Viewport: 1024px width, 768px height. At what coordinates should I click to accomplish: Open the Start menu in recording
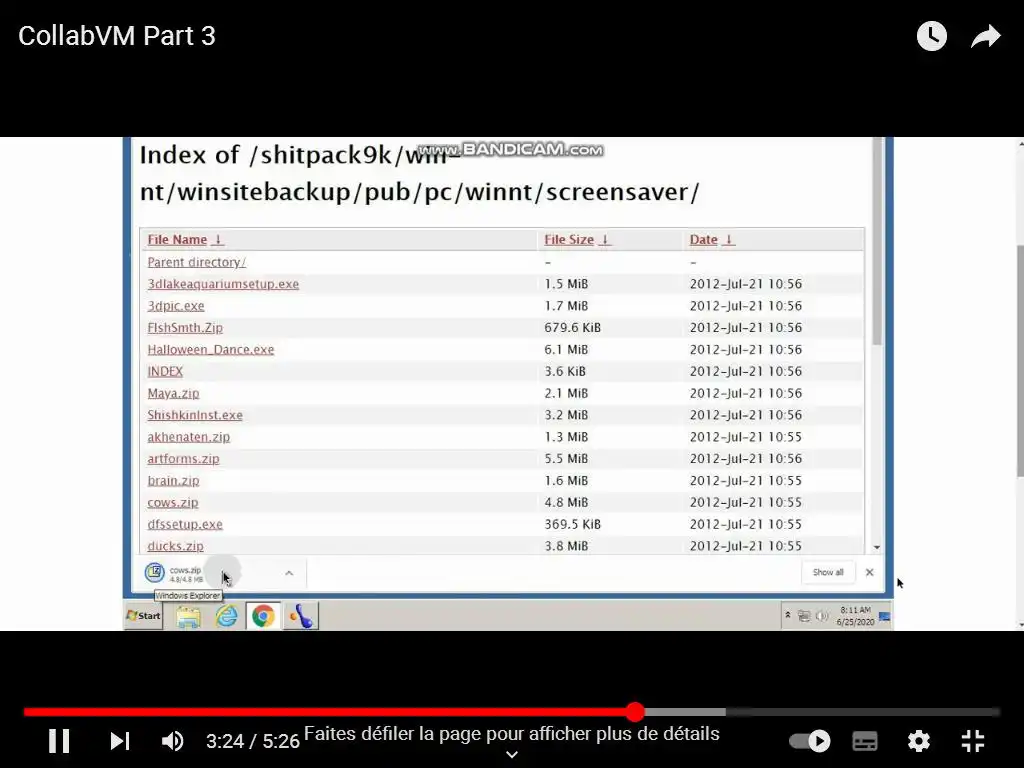143,615
